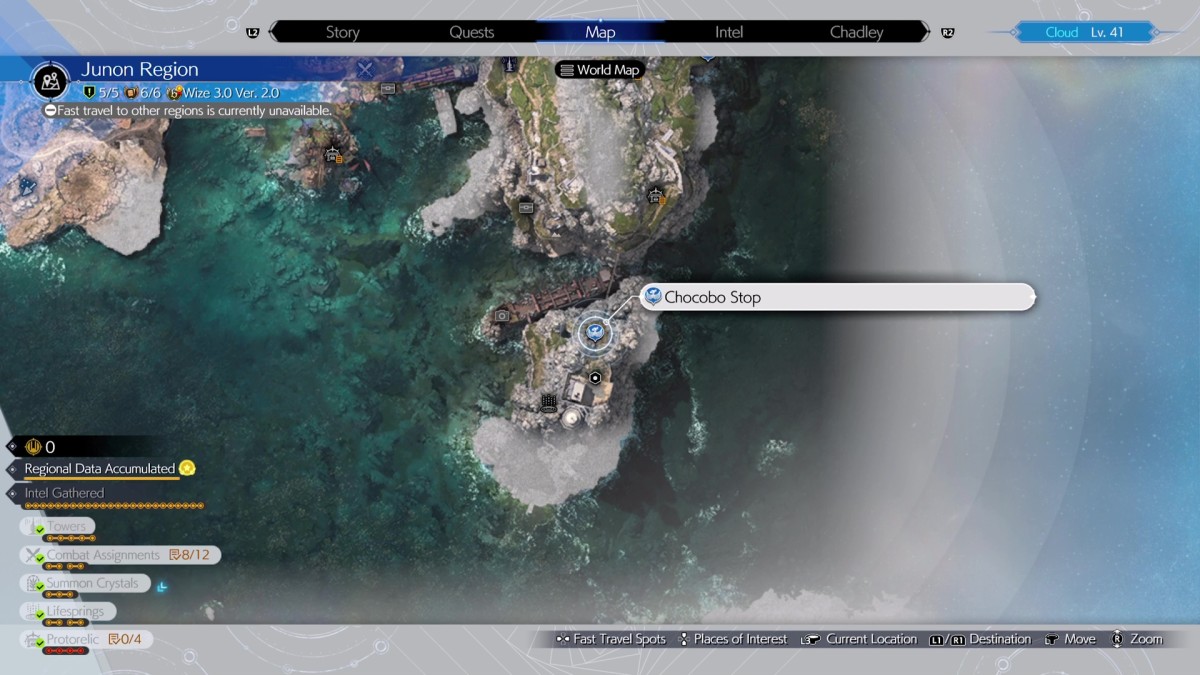Select the Protorelic intel category

click(85, 639)
